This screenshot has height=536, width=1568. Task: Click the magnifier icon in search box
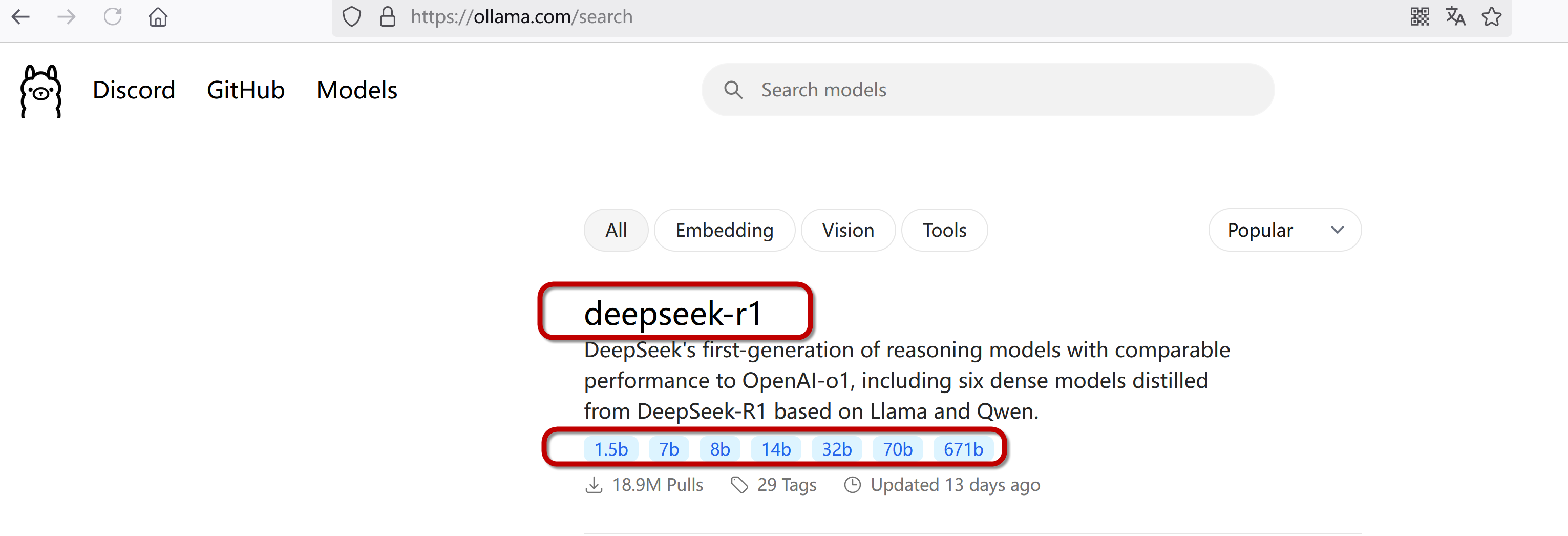coord(733,90)
